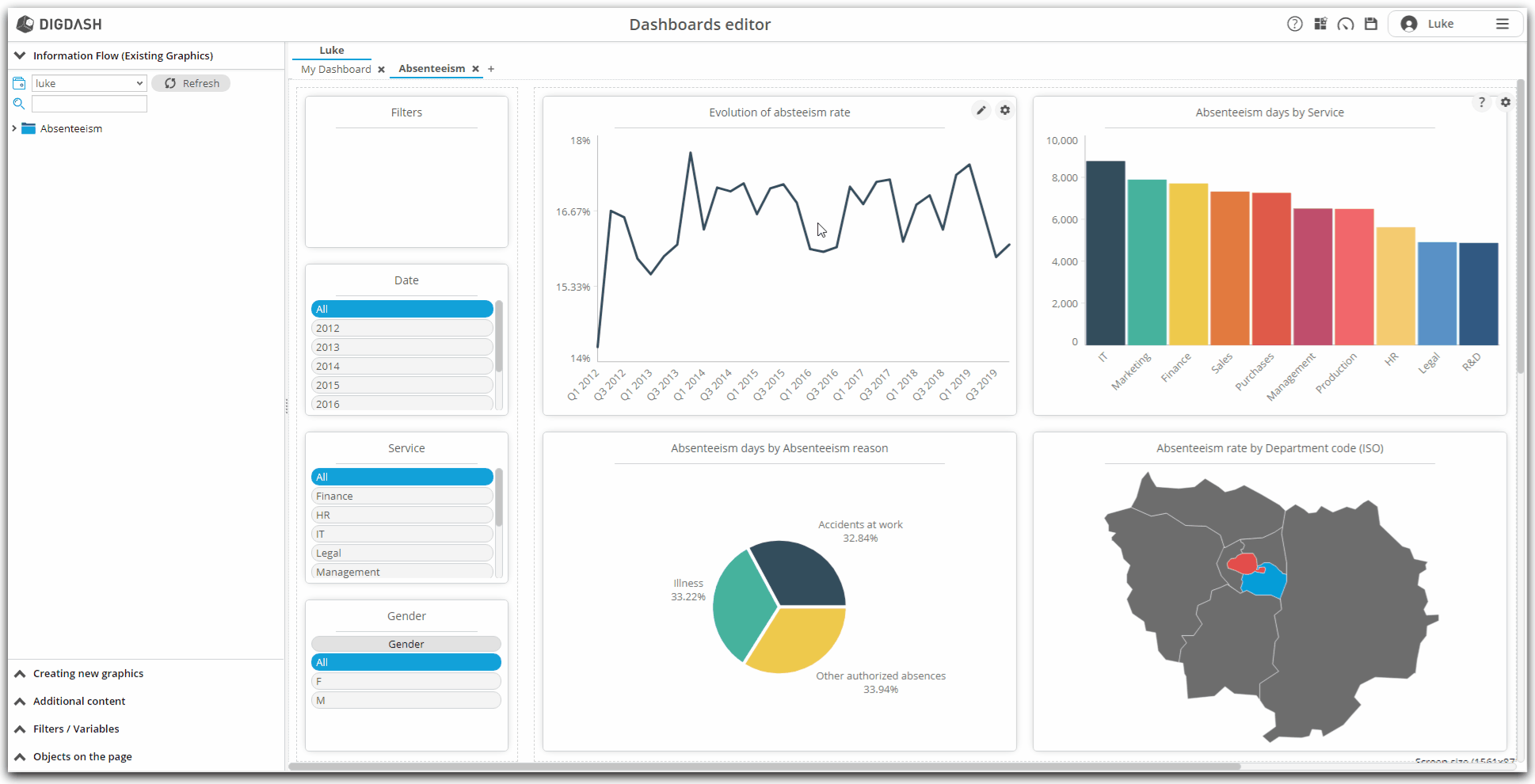Open the help icon in the top bar
The width and height of the screenshot is (1535, 784).
1294,24
